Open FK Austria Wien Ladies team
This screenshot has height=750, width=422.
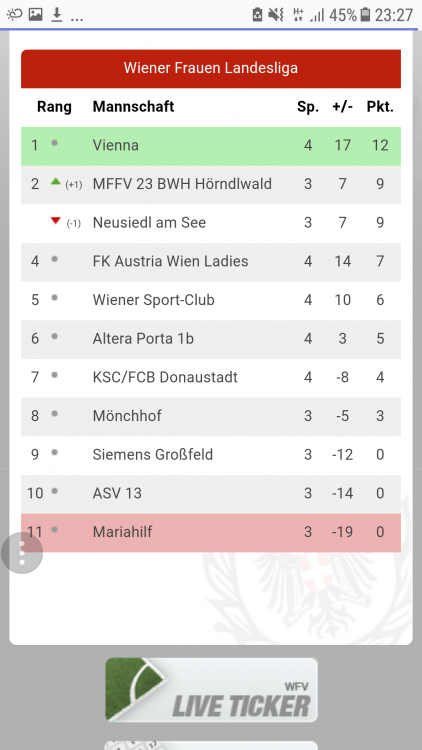pos(211,262)
